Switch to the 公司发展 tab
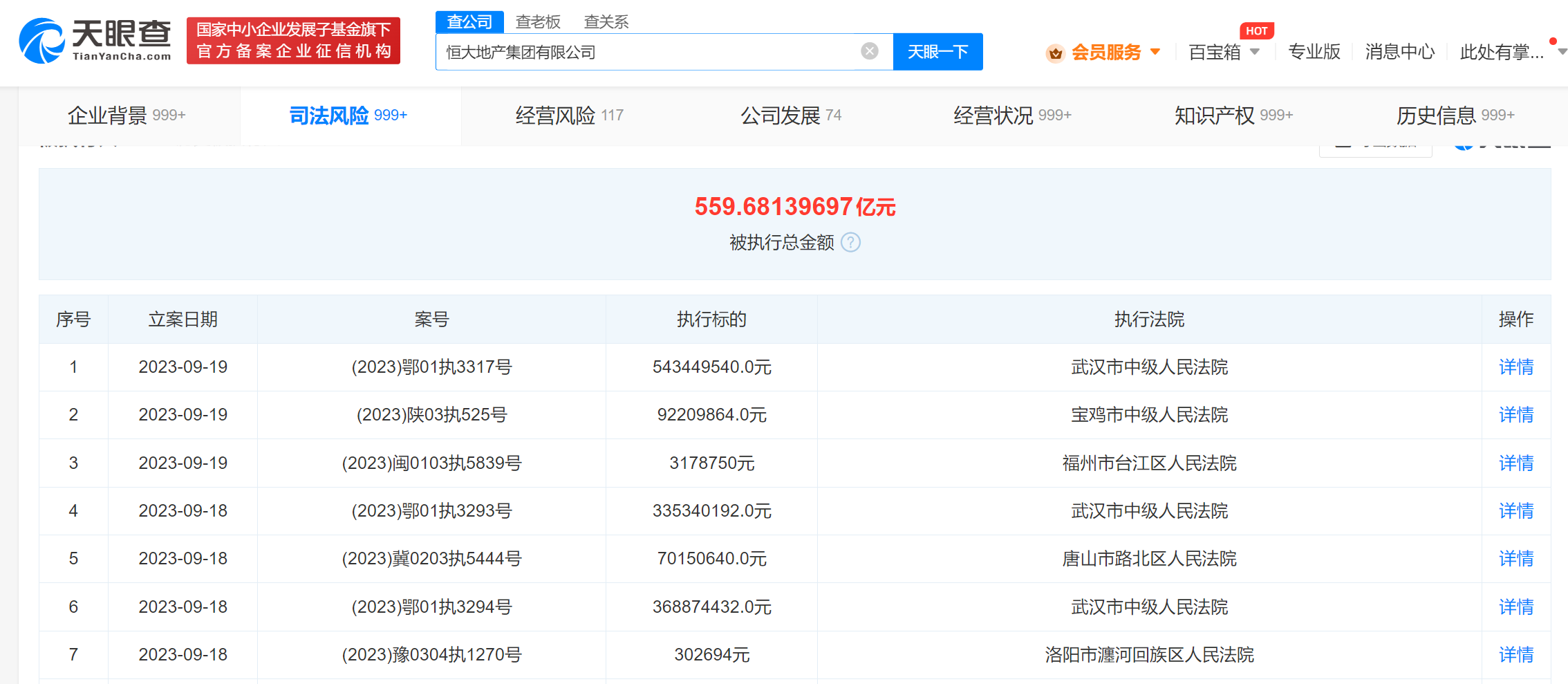 point(791,115)
